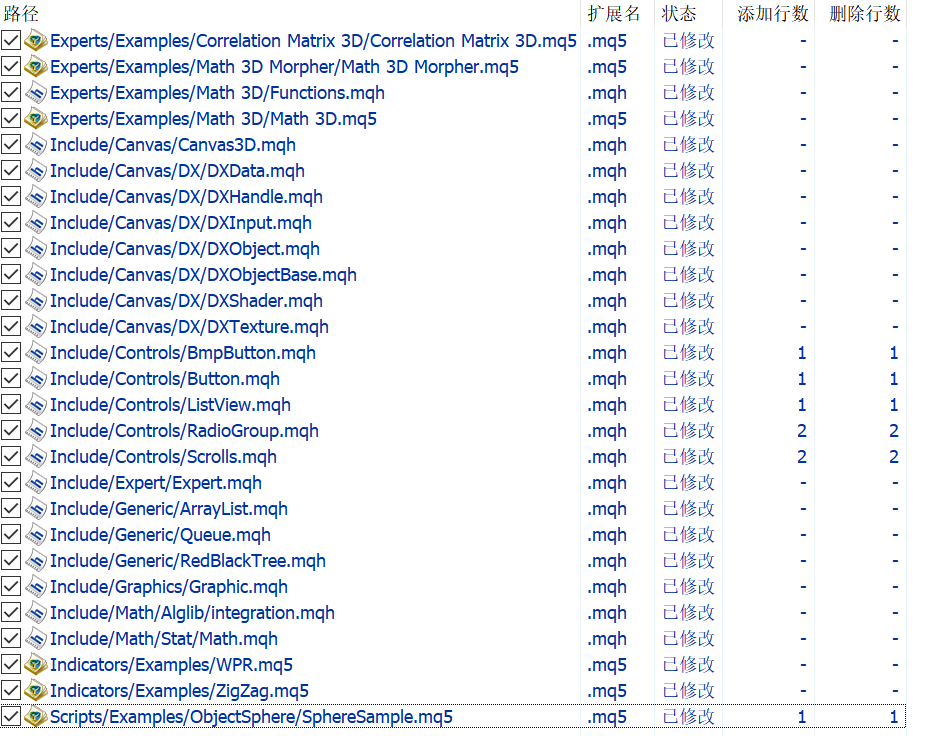
Task: Open Experts/Examples/Math 3D/Functions.mqh file link
Action: point(217,93)
